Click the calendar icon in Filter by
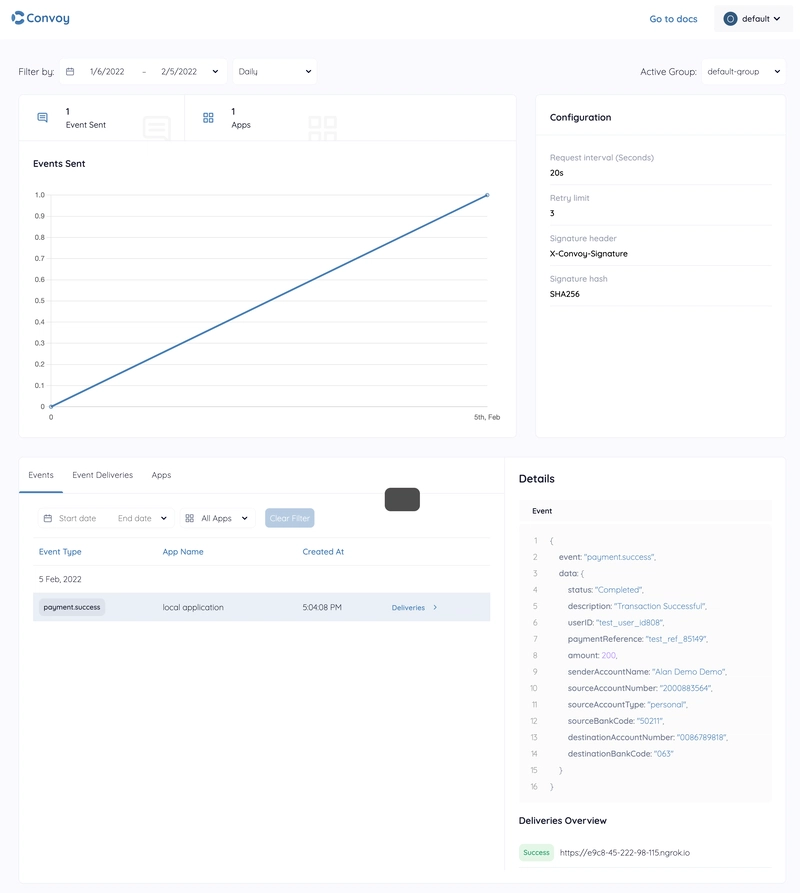 coord(70,72)
